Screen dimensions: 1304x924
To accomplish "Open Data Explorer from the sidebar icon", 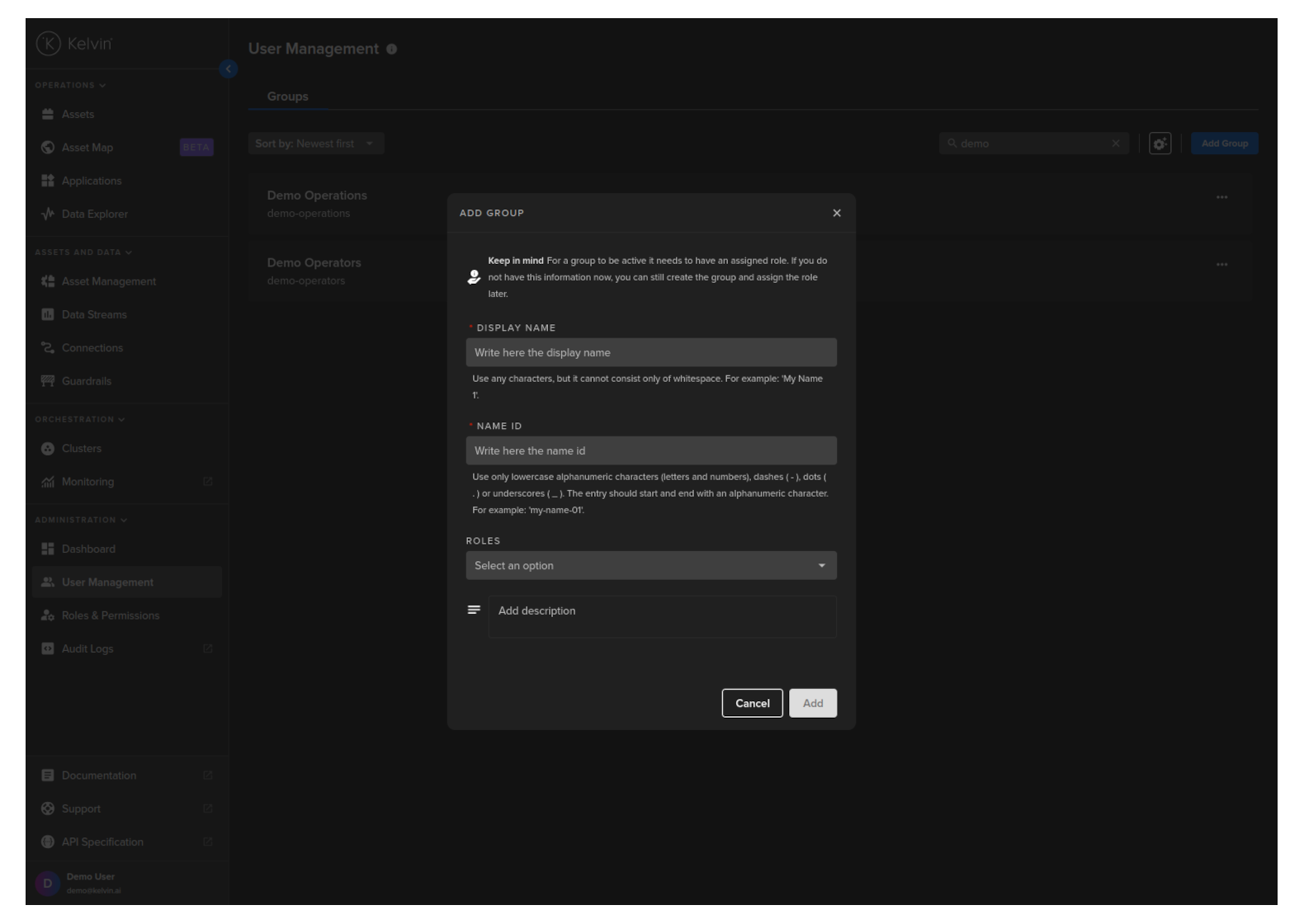I will pyautogui.click(x=48, y=214).
